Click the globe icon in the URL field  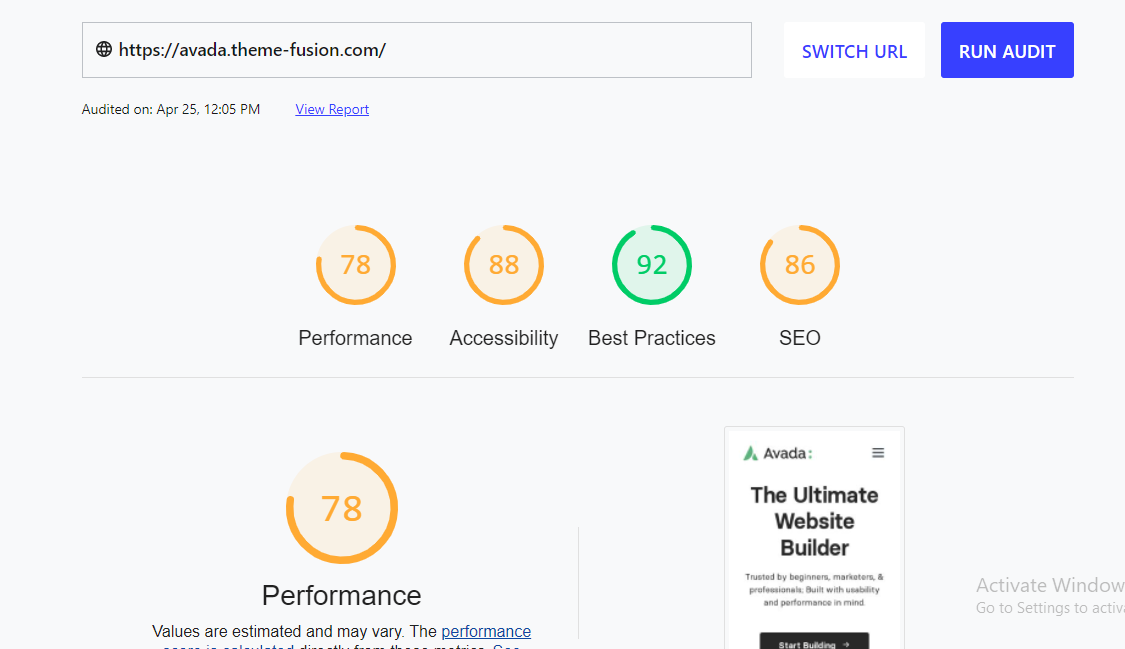coord(104,49)
